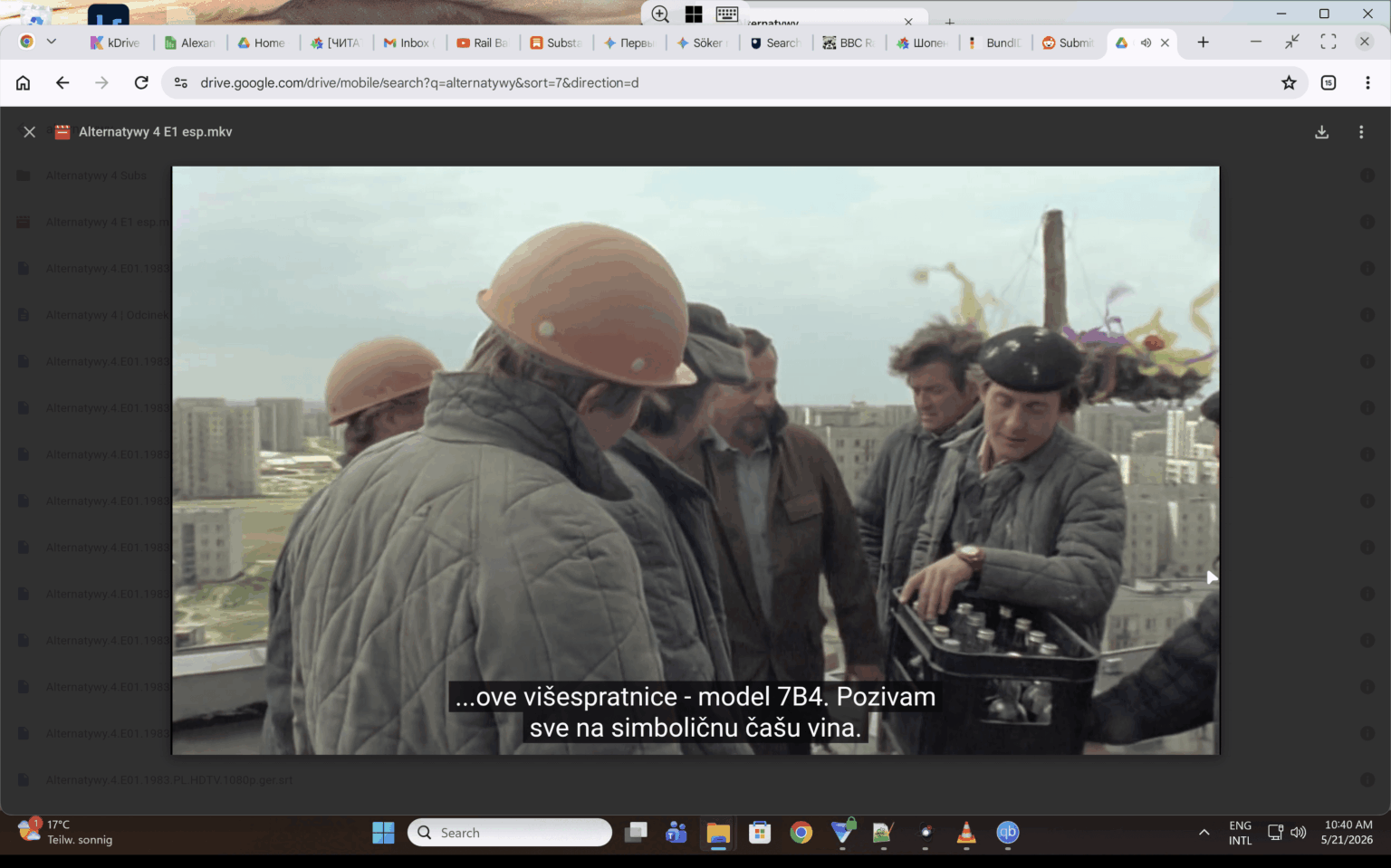Navigate back to the previous page

tap(62, 82)
